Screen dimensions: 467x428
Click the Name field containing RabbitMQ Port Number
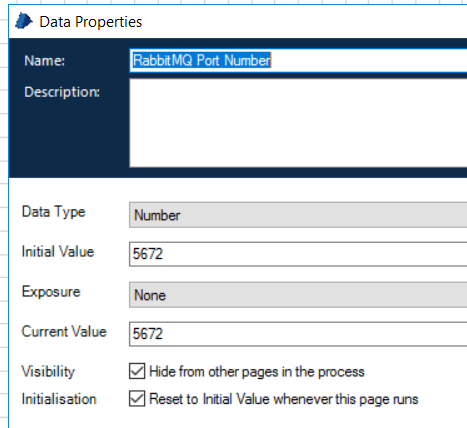click(x=298, y=60)
